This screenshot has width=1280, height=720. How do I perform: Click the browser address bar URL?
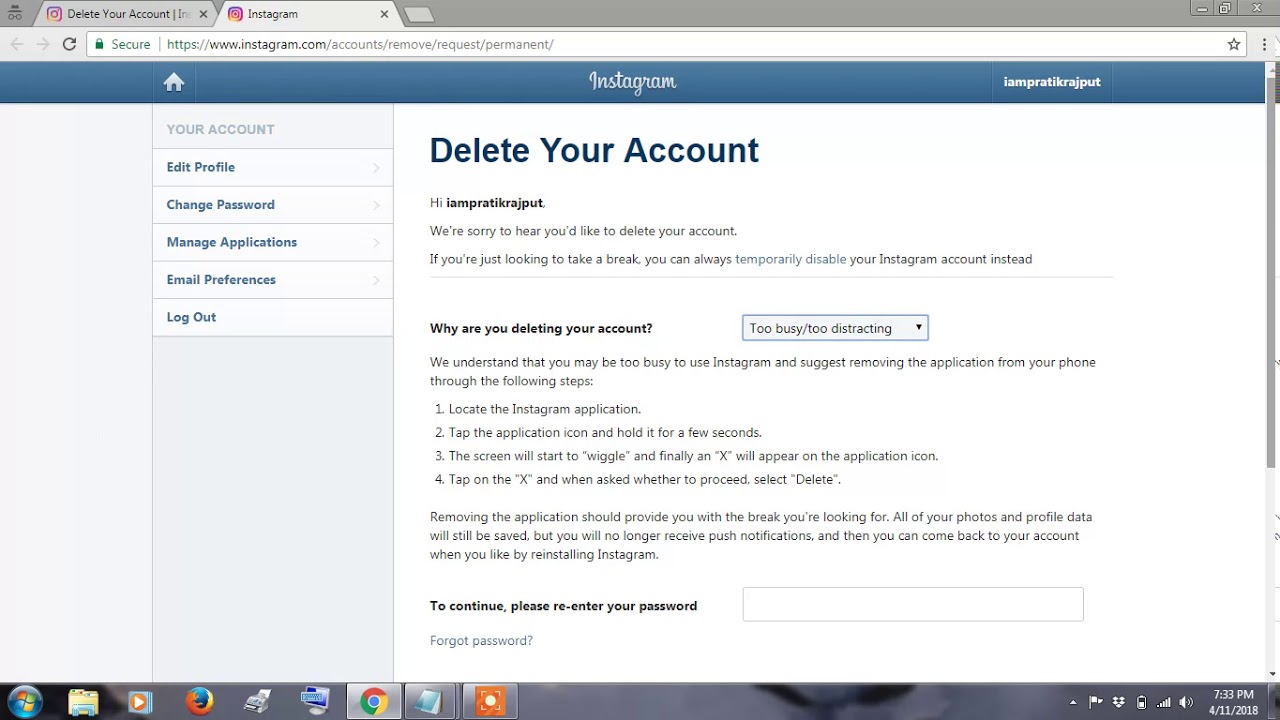click(360, 44)
